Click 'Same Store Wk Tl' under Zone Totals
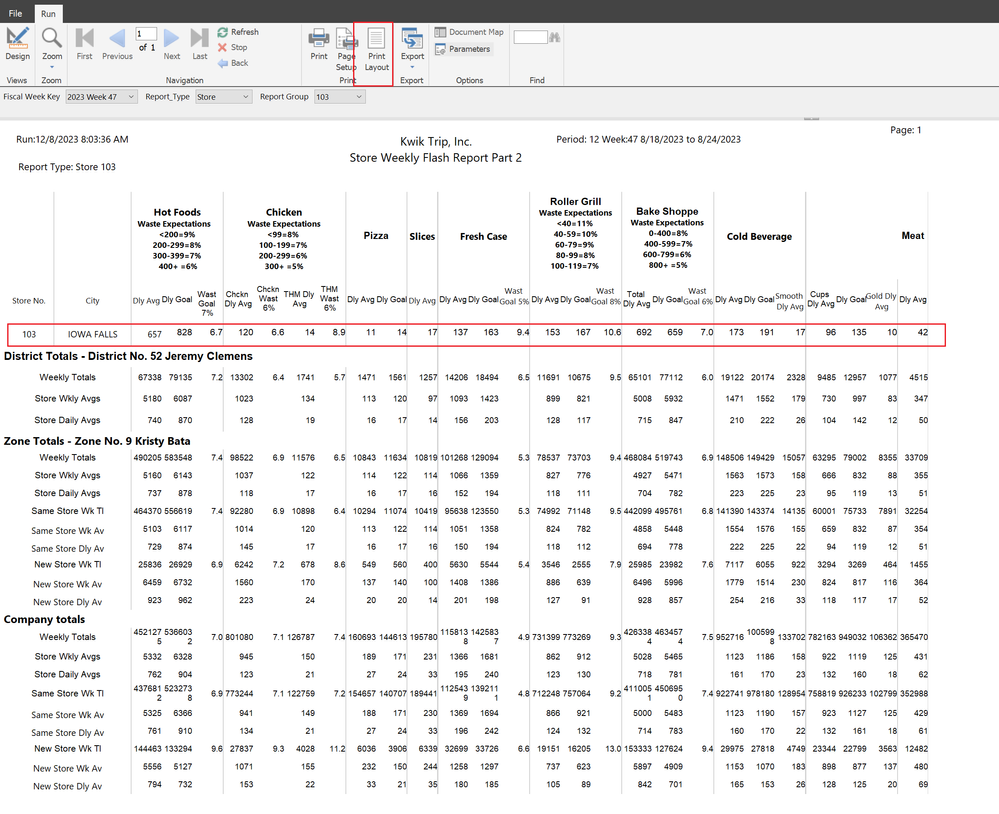This screenshot has width=999, height=814. [x=68, y=511]
